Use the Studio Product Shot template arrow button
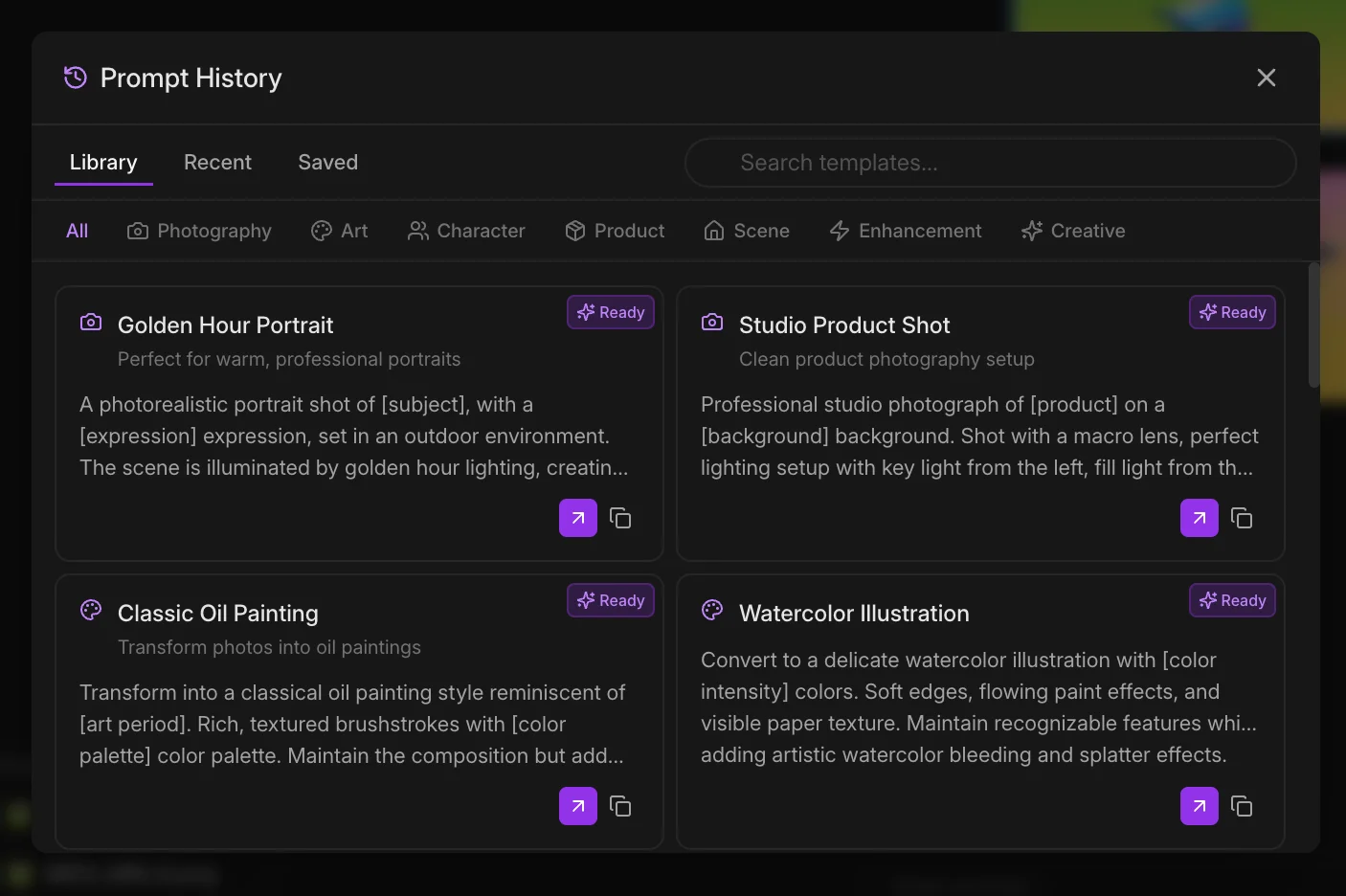1346x896 pixels. coord(1199,518)
